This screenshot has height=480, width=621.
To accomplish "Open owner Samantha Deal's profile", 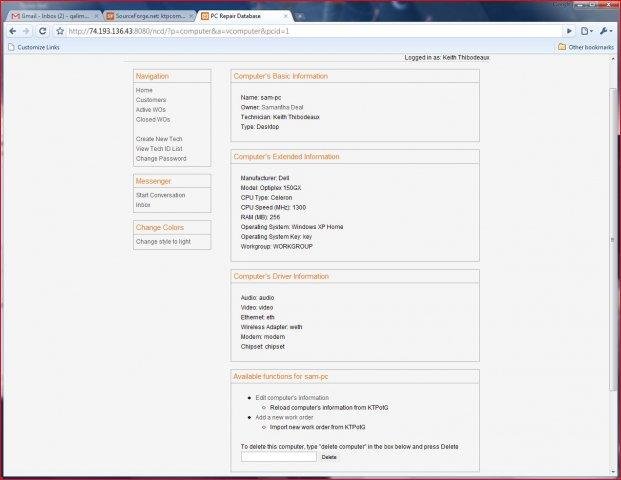I will [282, 107].
